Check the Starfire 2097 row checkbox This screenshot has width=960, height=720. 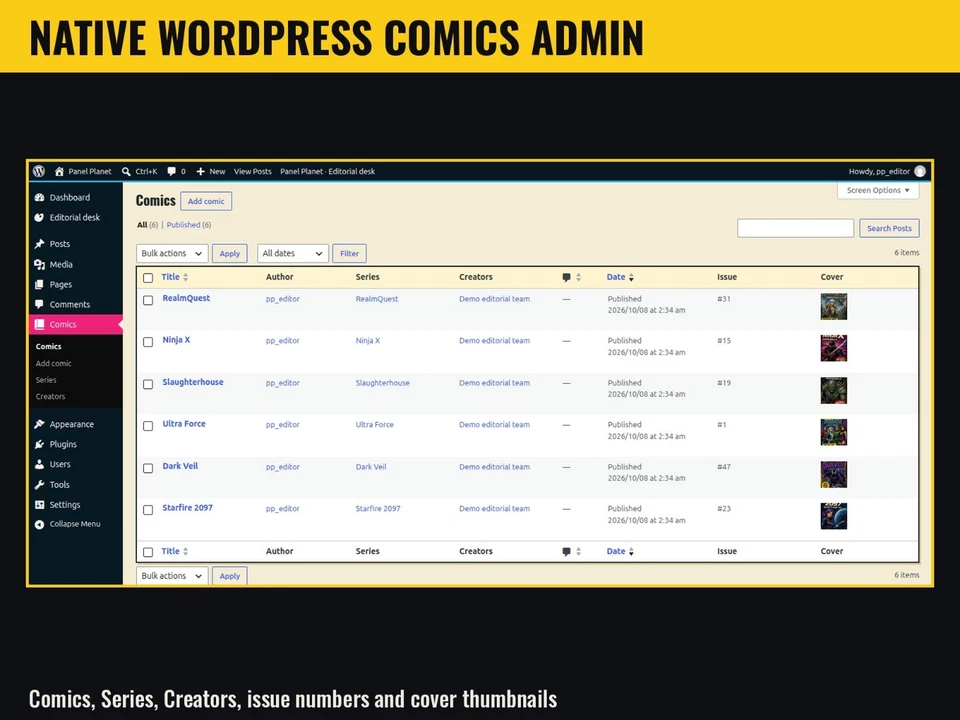point(148,509)
